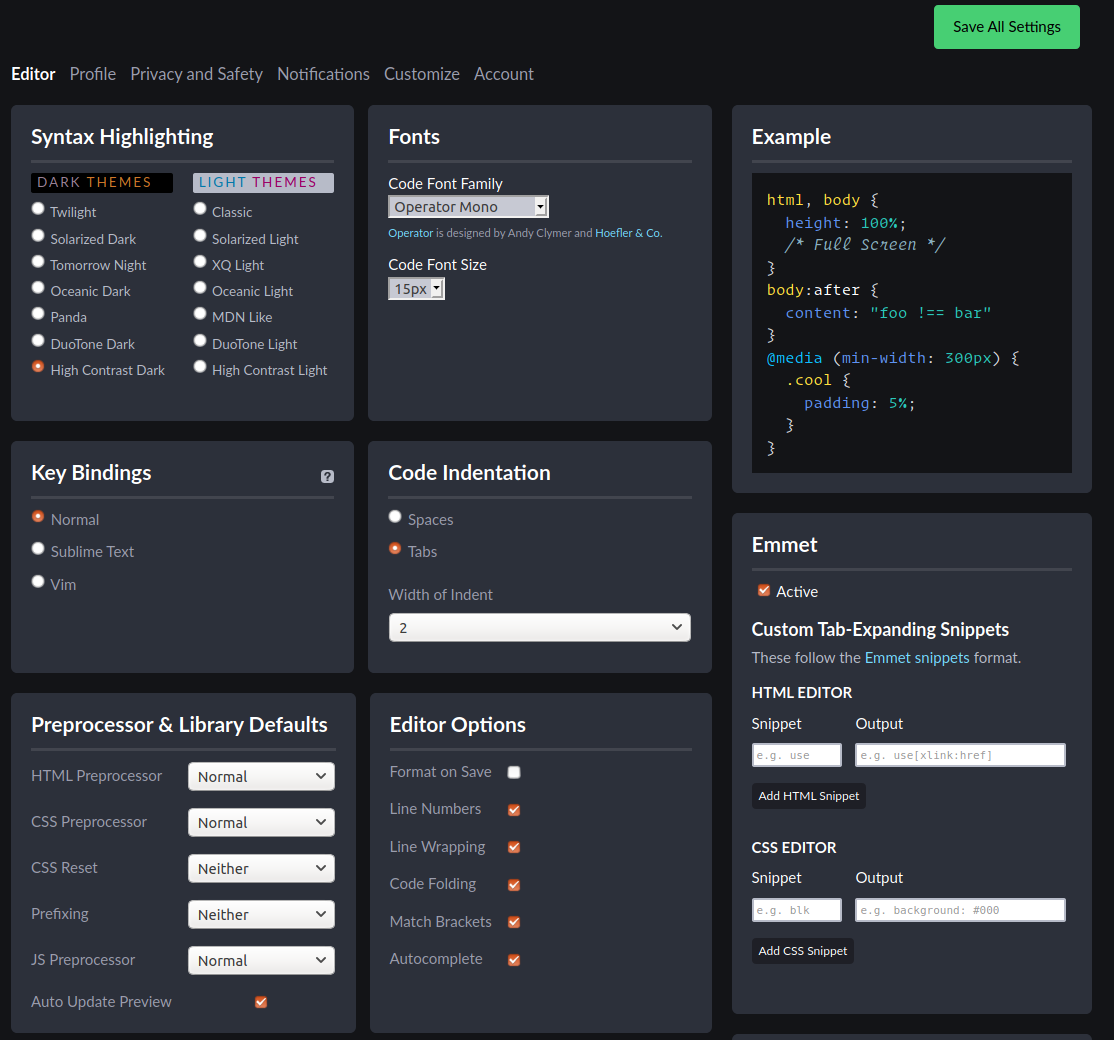Open the Key Bindings help icon
The width and height of the screenshot is (1114, 1040).
coord(327,477)
